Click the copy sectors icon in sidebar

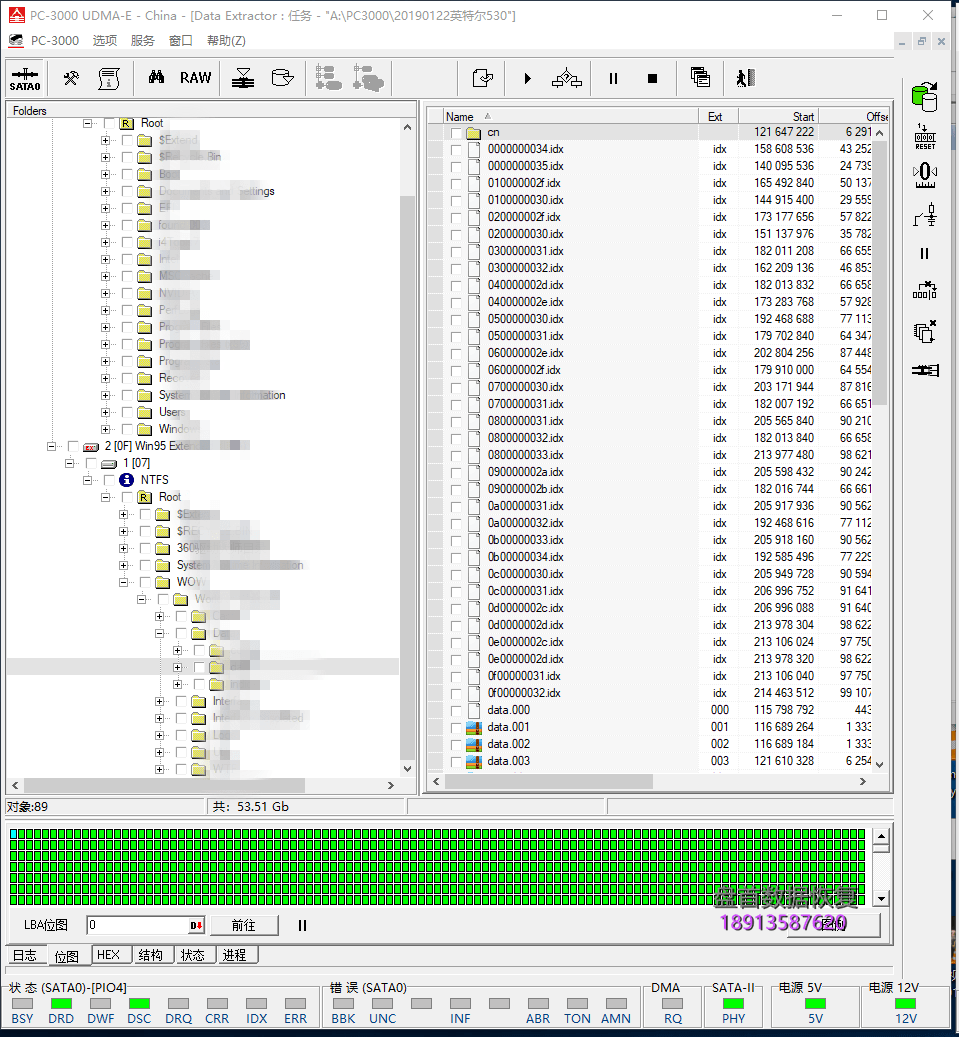[925, 331]
